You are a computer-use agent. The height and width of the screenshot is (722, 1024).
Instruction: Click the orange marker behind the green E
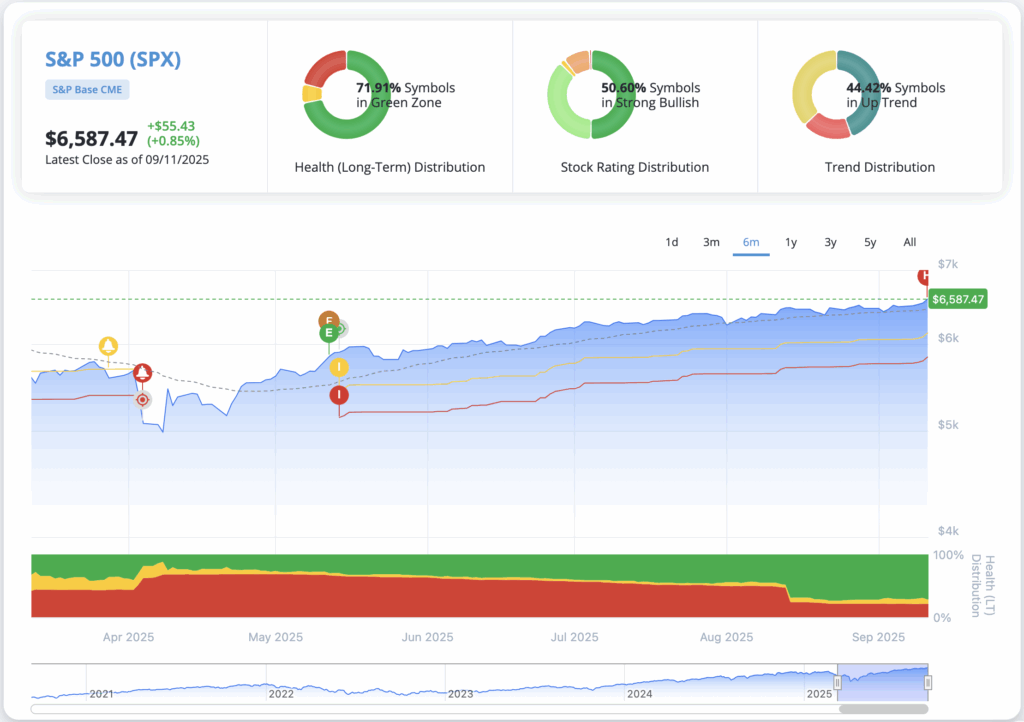328,319
